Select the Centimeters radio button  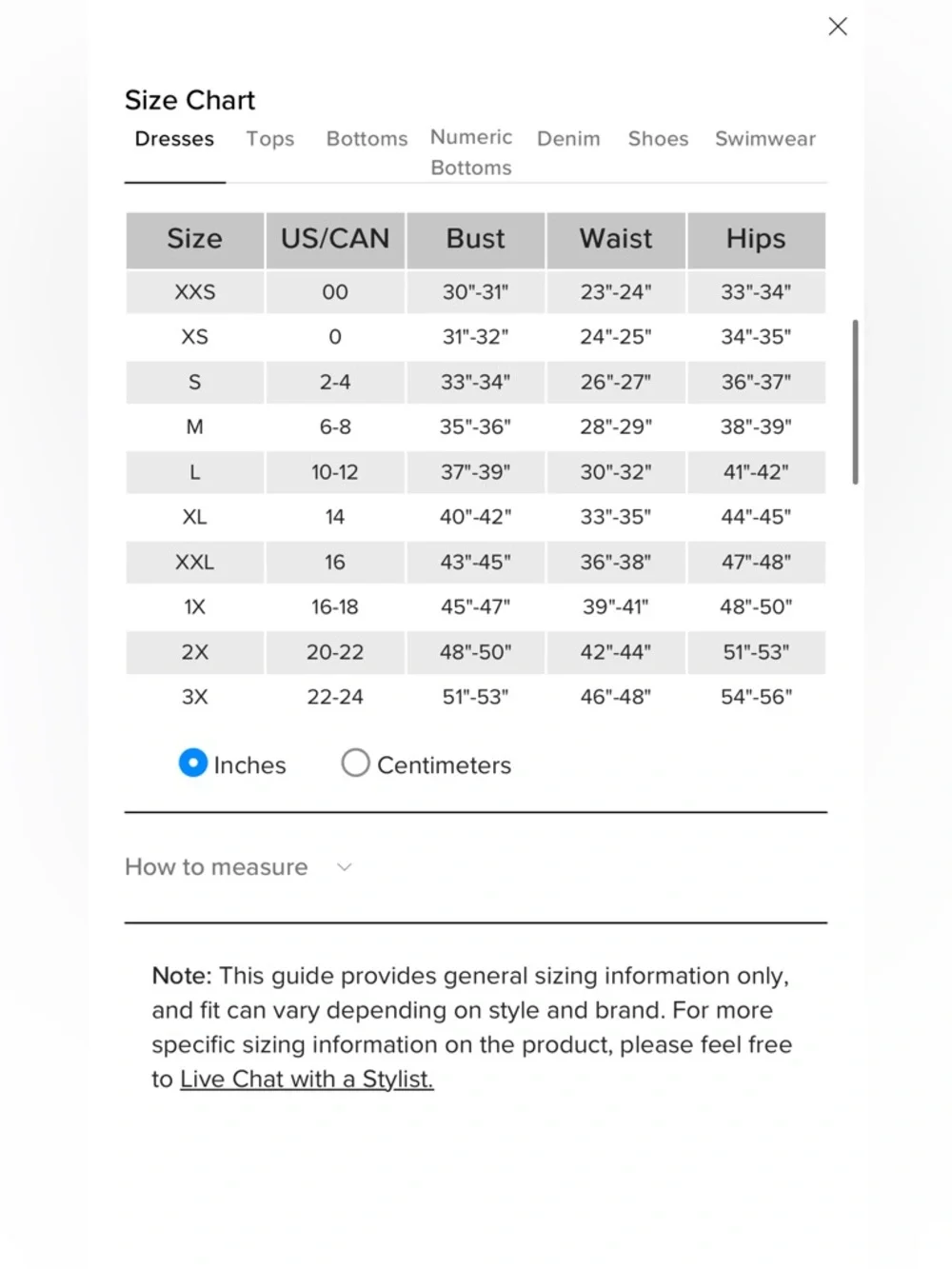[355, 763]
